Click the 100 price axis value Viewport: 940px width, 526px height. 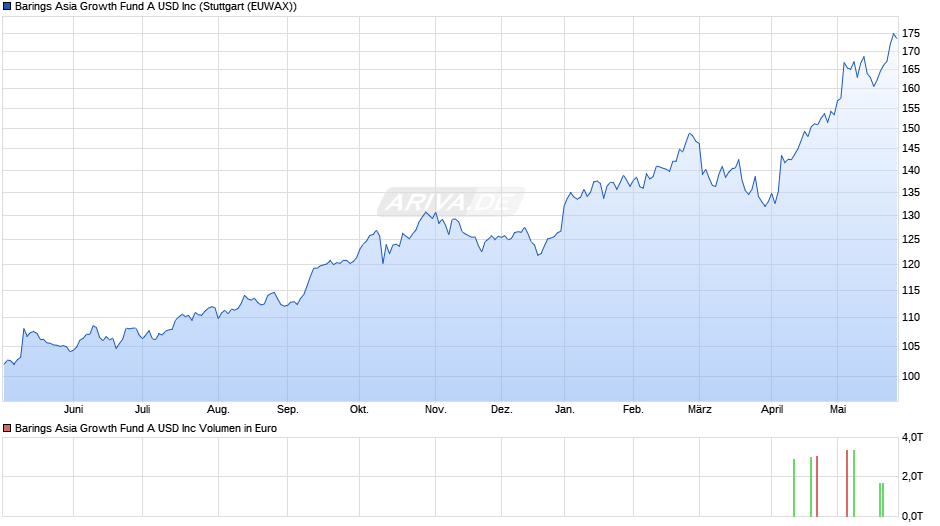(x=911, y=376)
